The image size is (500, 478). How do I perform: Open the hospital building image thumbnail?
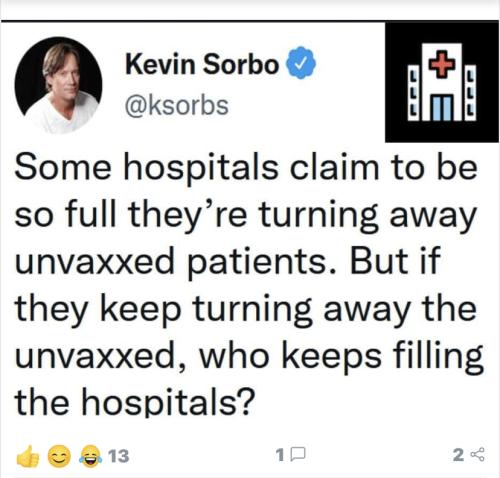pyautogui.click(x=442, y=82)
